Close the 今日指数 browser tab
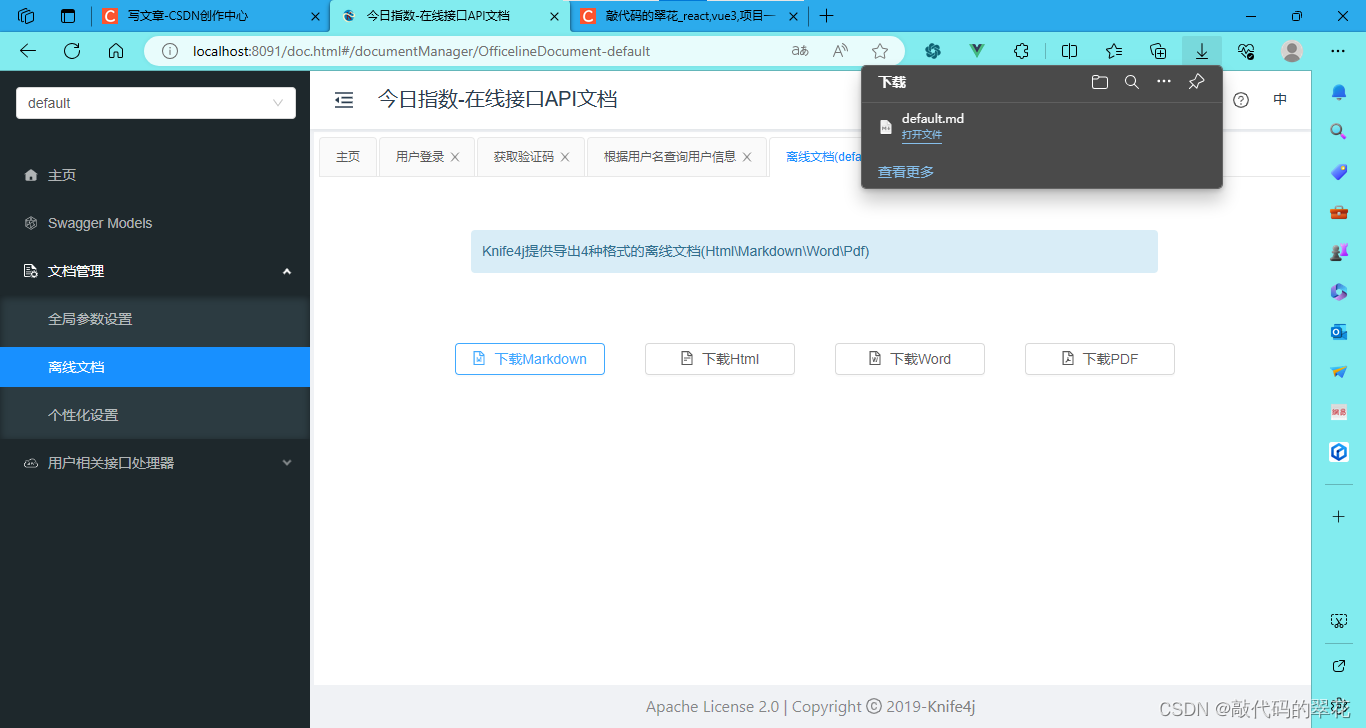This screenshot has width=1366, height=728. [554, 16]
